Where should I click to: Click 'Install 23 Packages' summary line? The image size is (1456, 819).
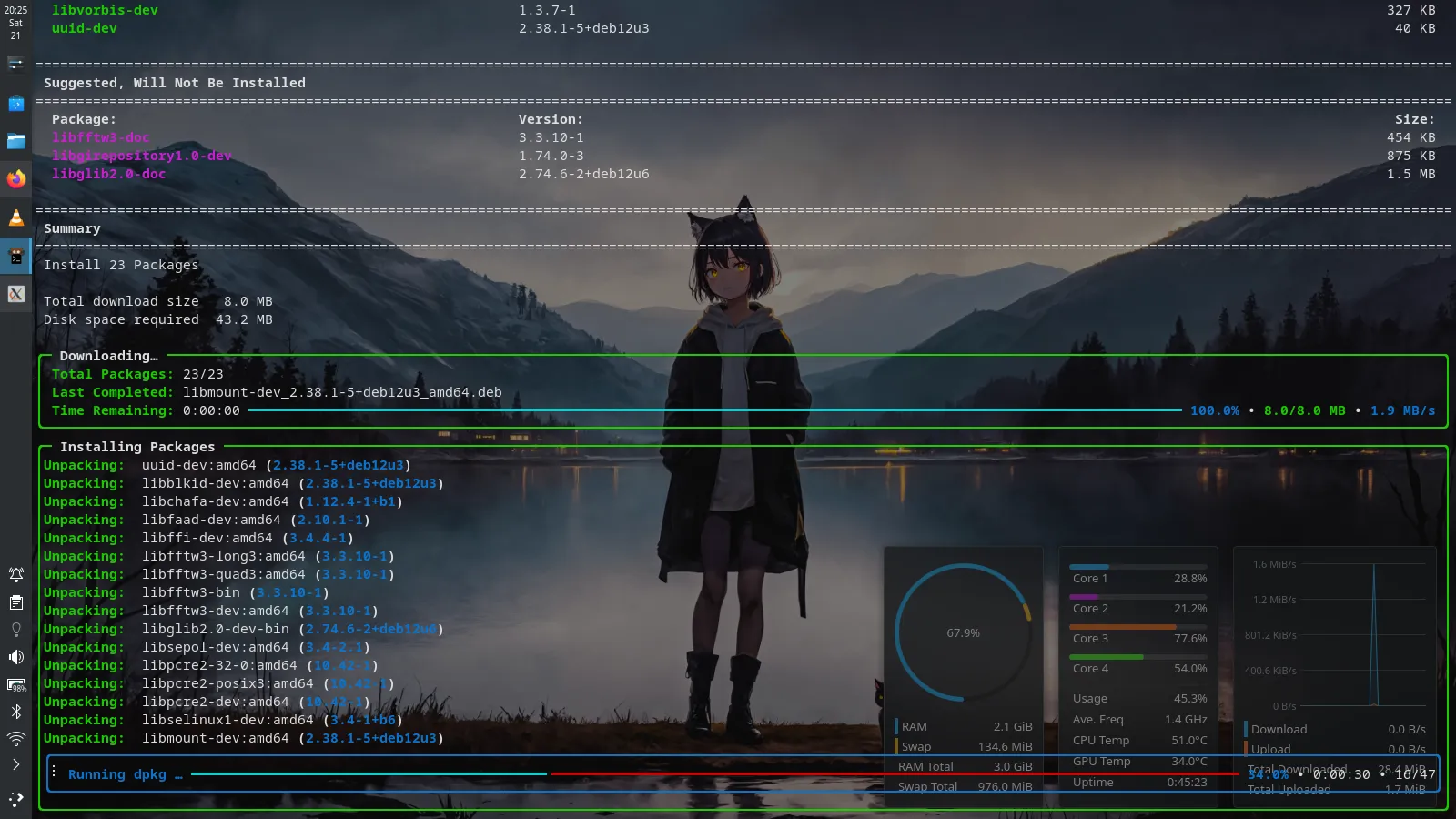(x=121, y=265)
